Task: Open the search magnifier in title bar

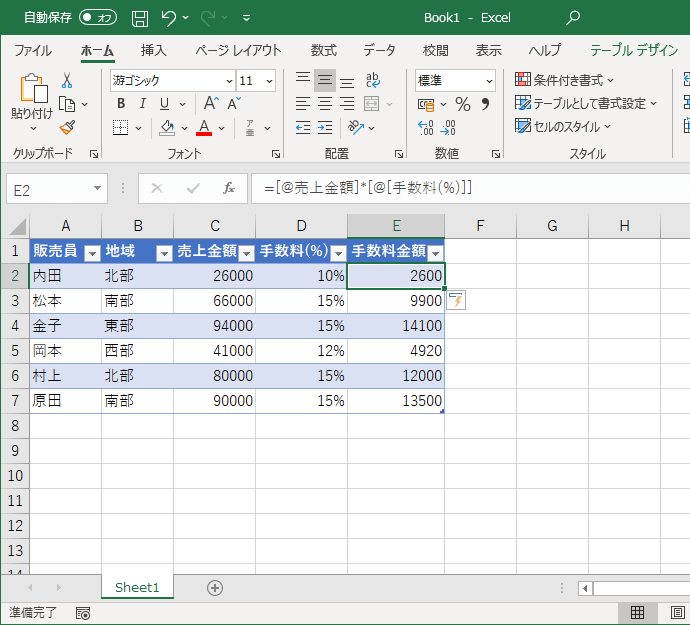Action: 573,18
